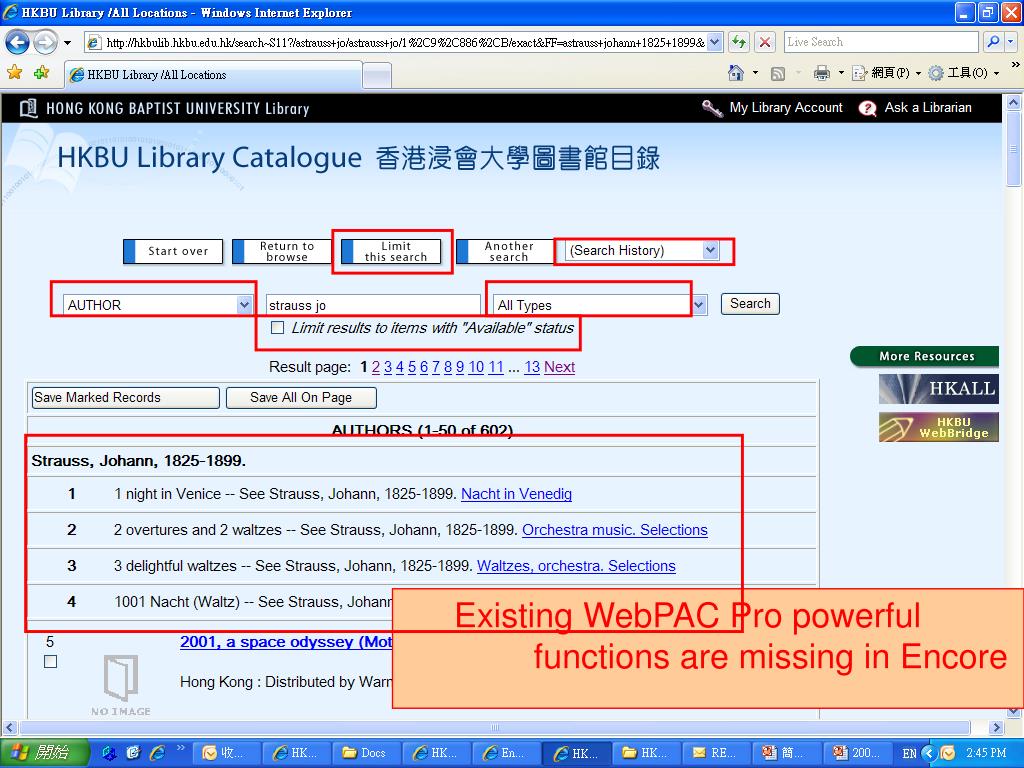This screenshot has width=1024, height=768.
Task: Click the No Image book thumbnail
Action: click(121, 684)
